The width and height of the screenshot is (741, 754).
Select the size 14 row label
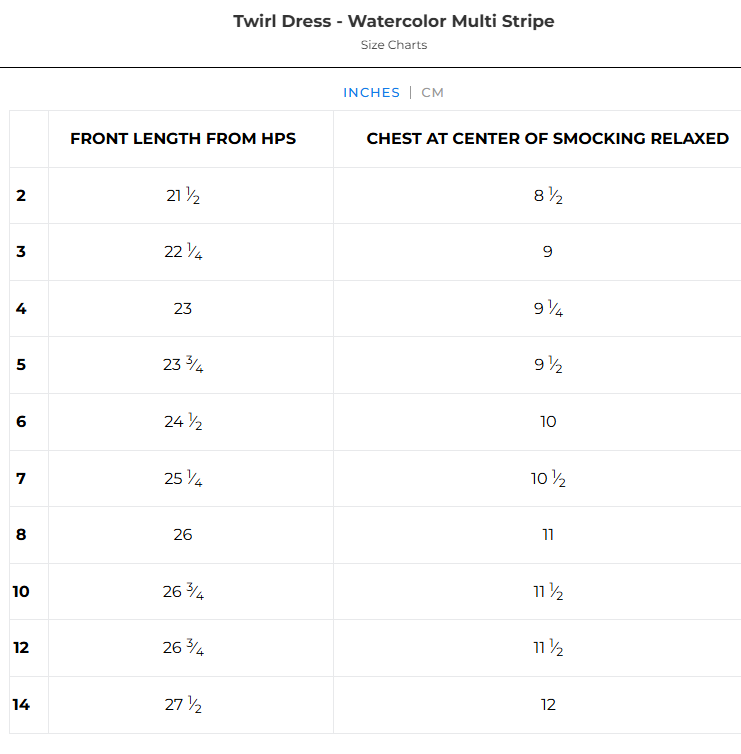pyautogui.click(x=21, y=705)
